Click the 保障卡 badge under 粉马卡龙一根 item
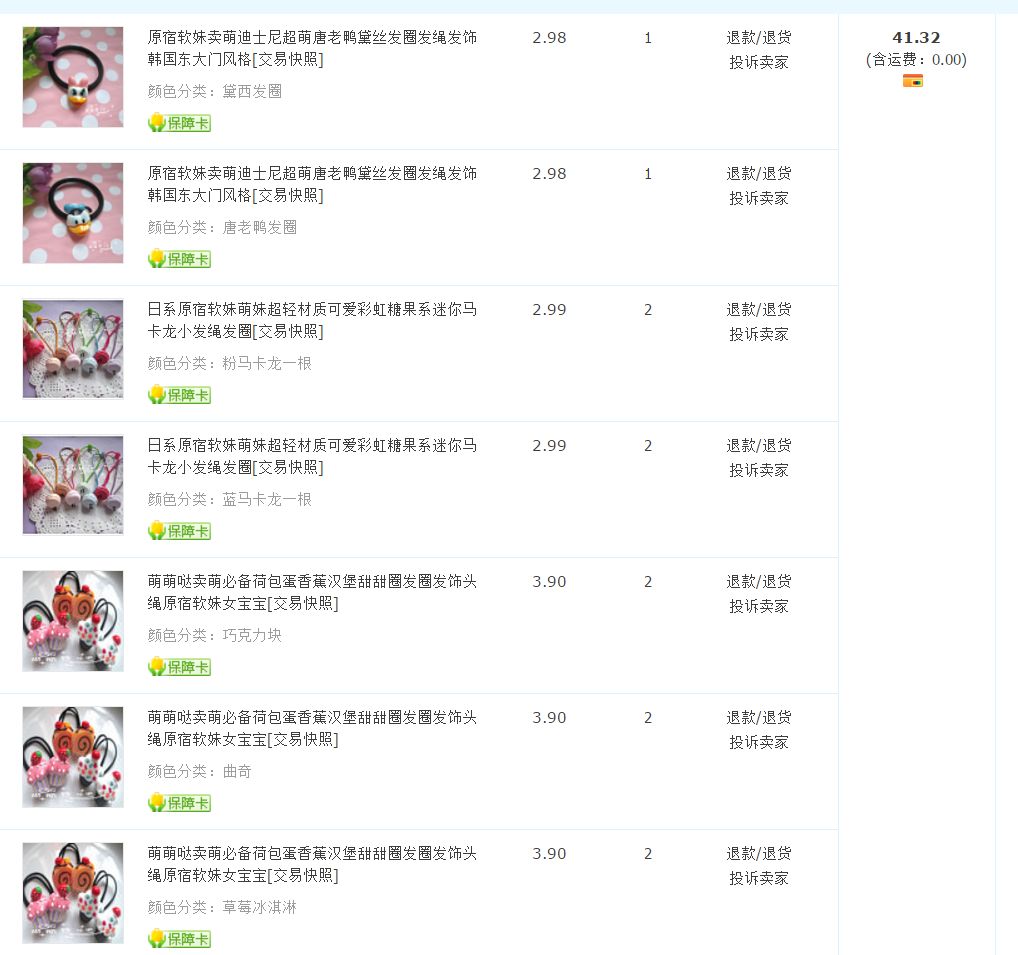 179,395
